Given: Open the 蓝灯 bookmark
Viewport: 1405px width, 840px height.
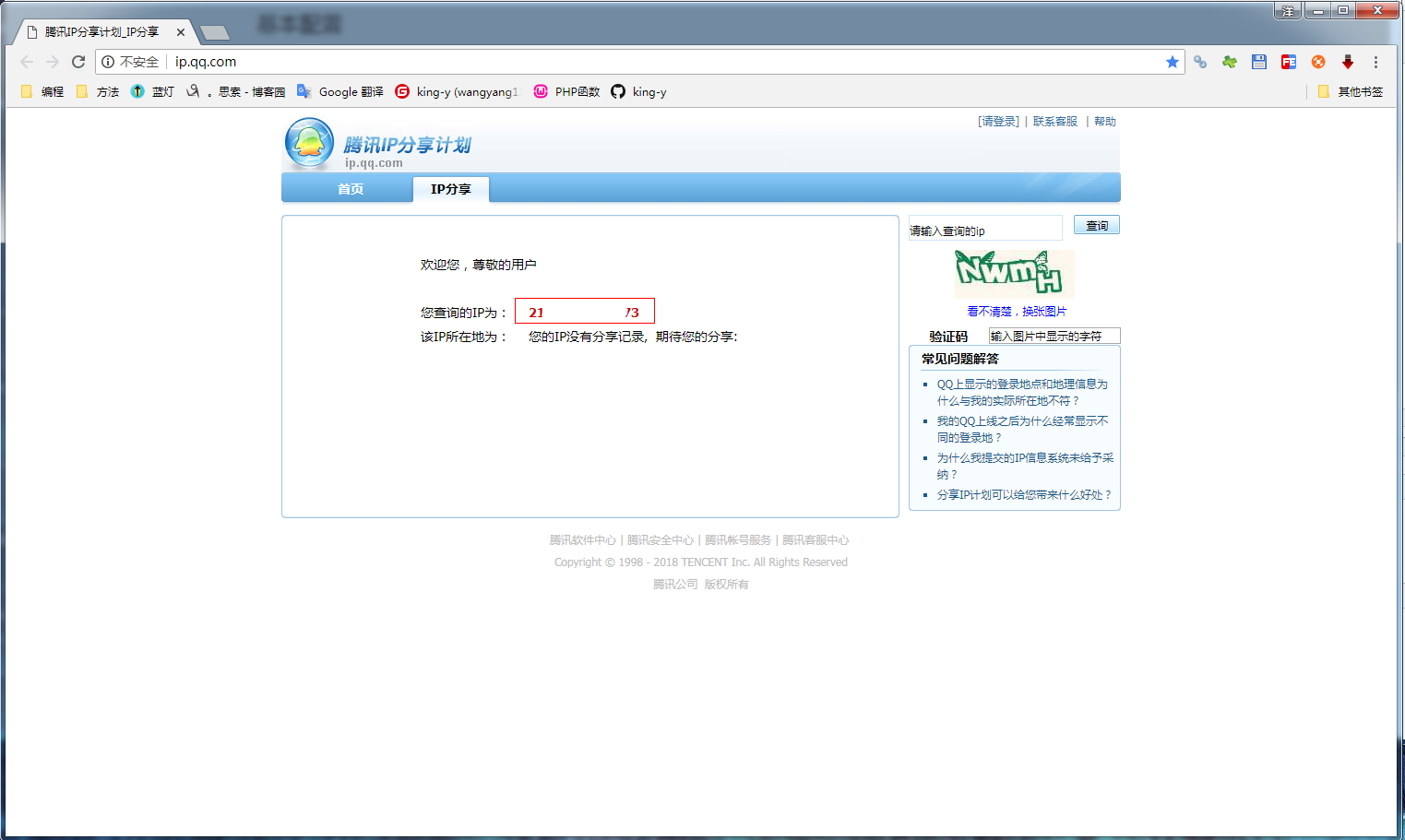Looking at the screenshot, I should 152,91.
